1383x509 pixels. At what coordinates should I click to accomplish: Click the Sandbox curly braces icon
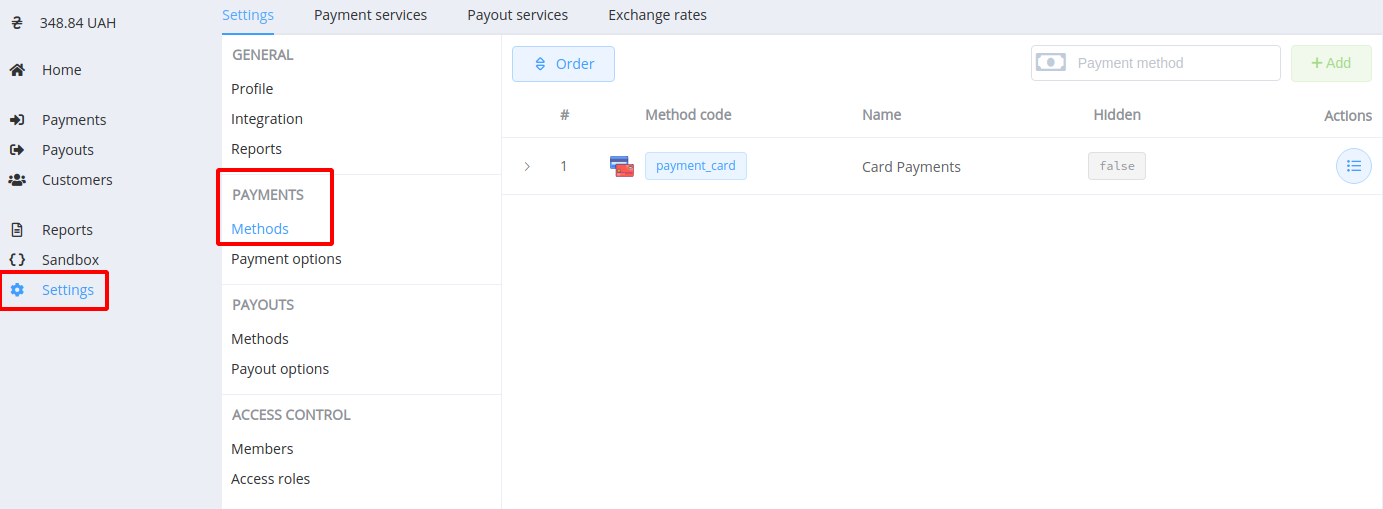pos(17,260)
